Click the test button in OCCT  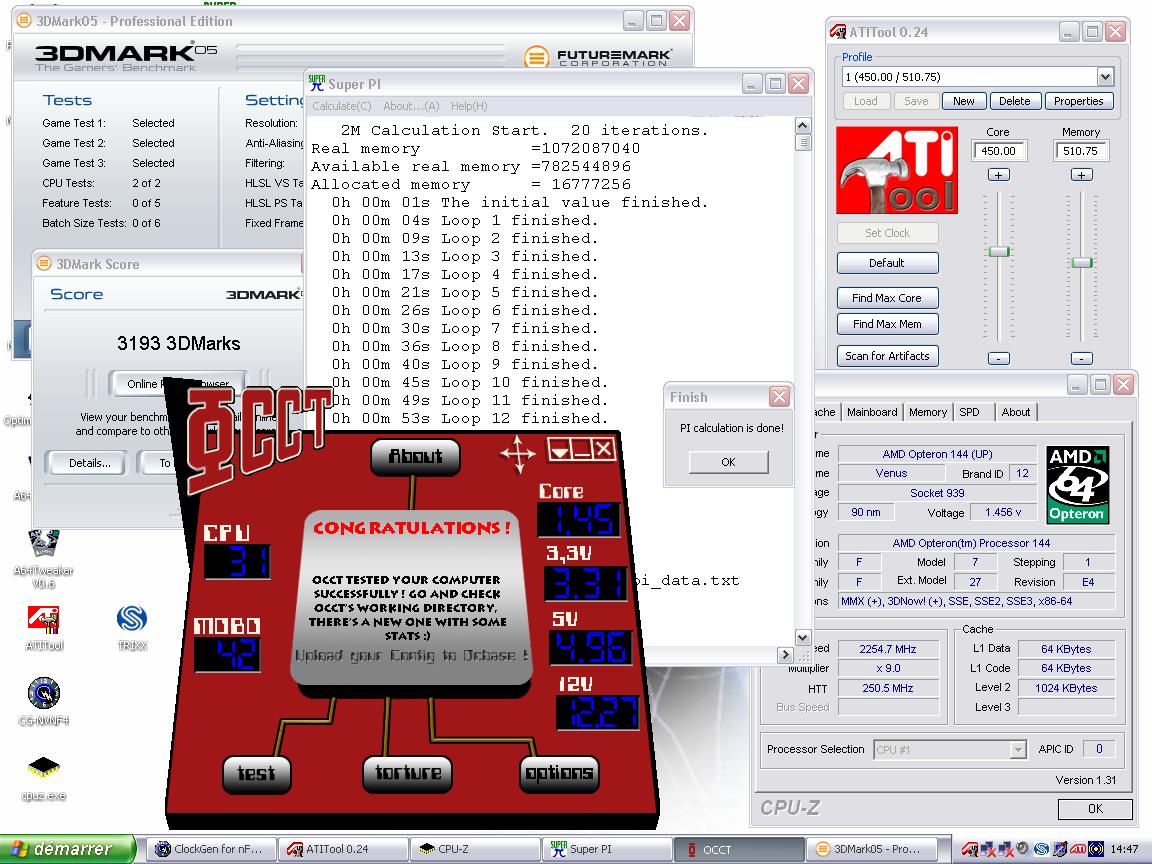coord(256,774)
